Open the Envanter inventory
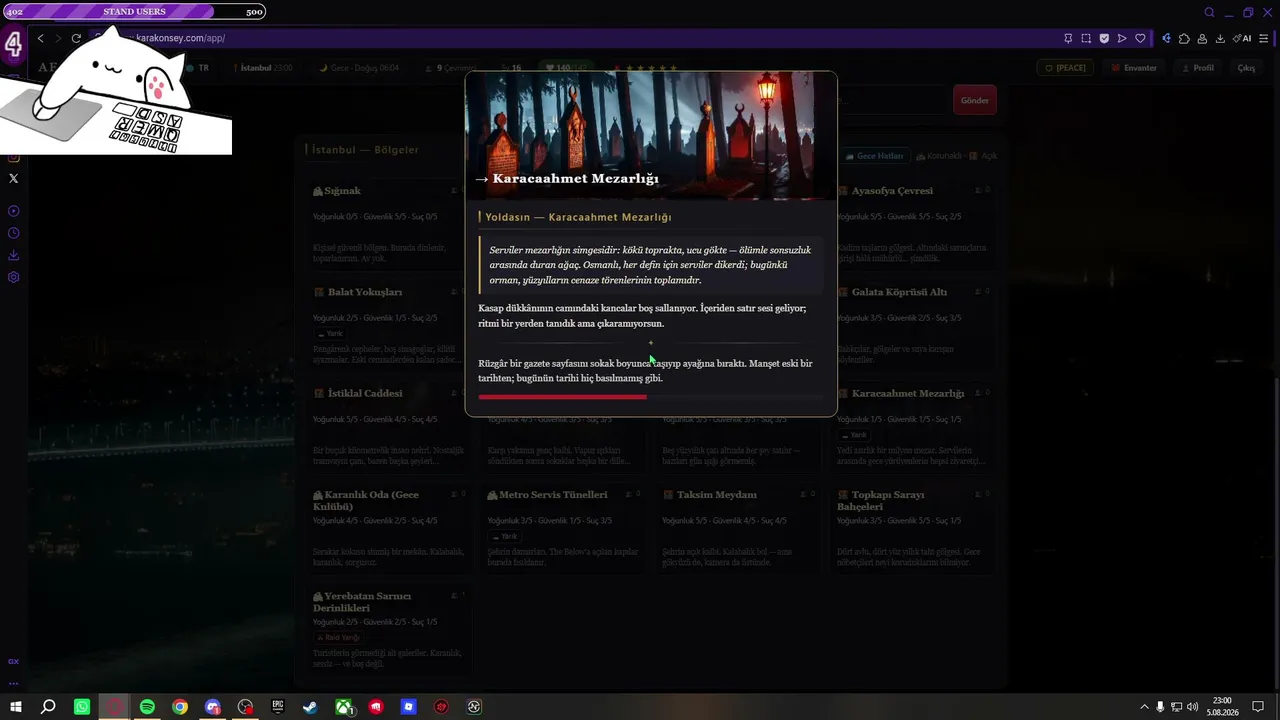Image resolution: width=1280 pixels, height=720 pixels. click(1134, 68)
